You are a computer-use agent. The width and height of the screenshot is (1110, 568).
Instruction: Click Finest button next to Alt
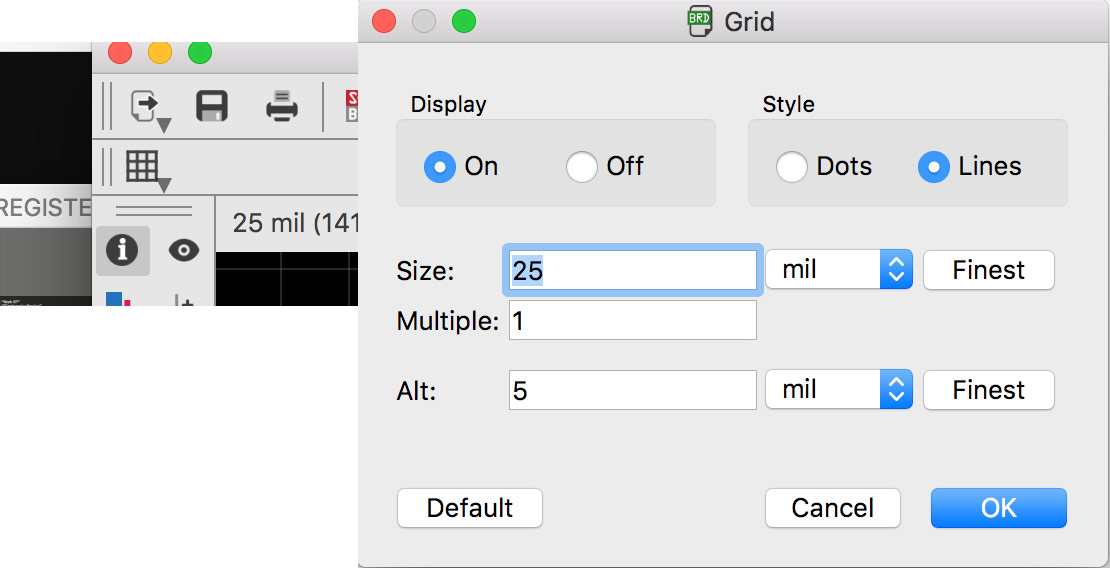click(x=988, y=390)
